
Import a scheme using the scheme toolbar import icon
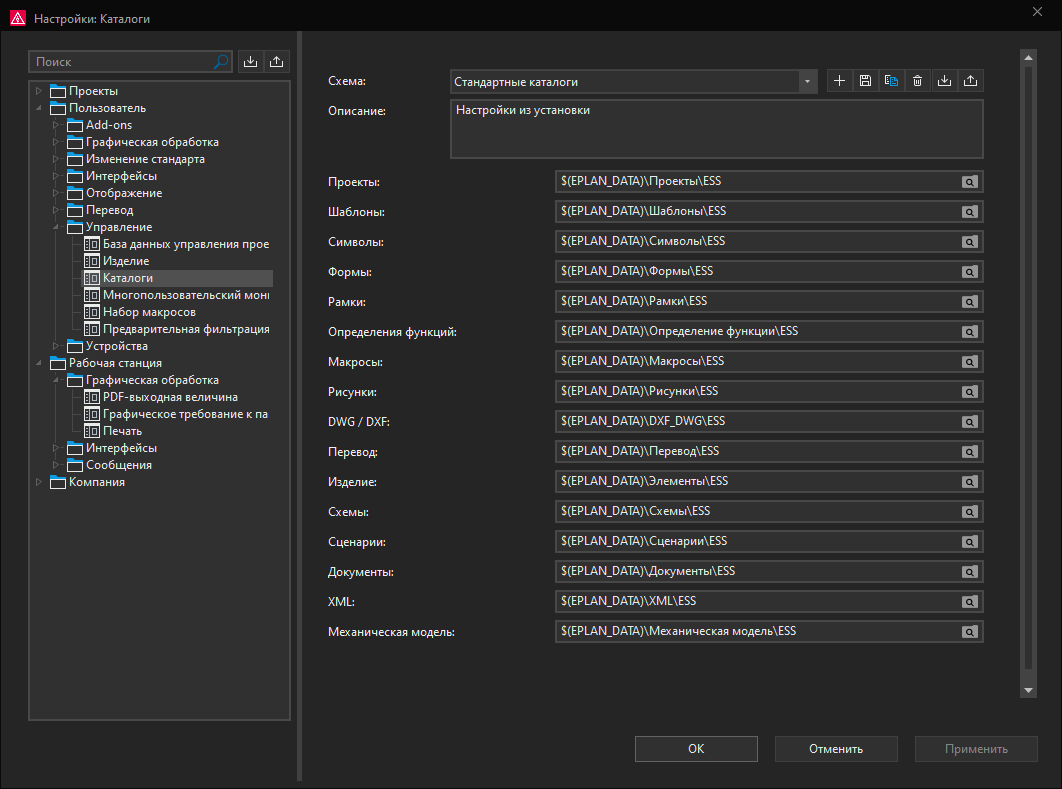[x=944, y=81]
